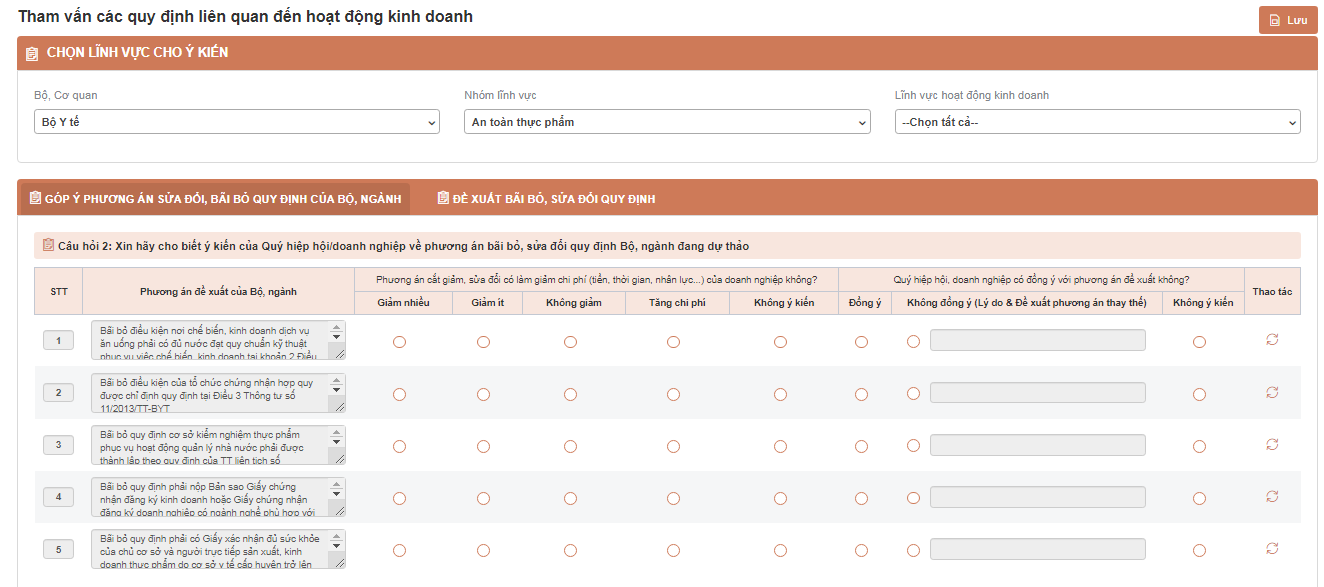This screenshot has height=587, width=1324.
Task: Open Lĩnh vực hoạt động kinh doanh dropdown
Action: [1098, 122]
